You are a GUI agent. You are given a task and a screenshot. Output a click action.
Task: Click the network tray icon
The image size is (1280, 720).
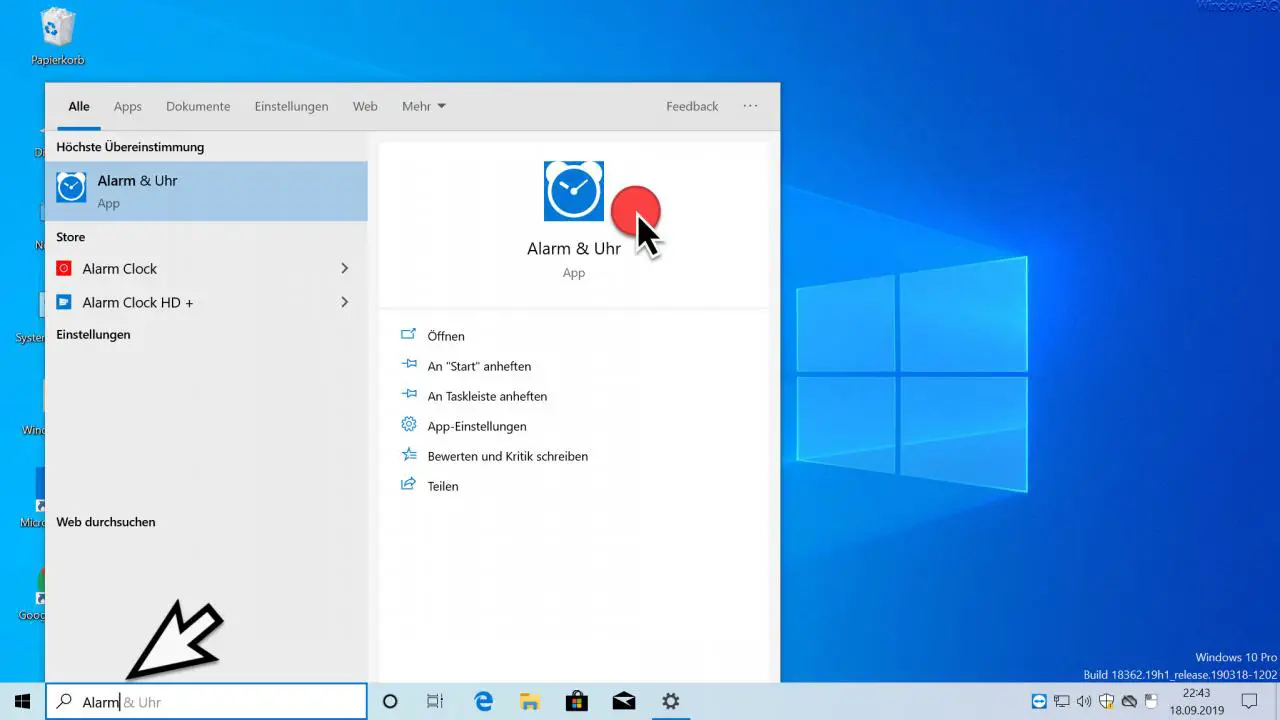[x=1062, y=702]
